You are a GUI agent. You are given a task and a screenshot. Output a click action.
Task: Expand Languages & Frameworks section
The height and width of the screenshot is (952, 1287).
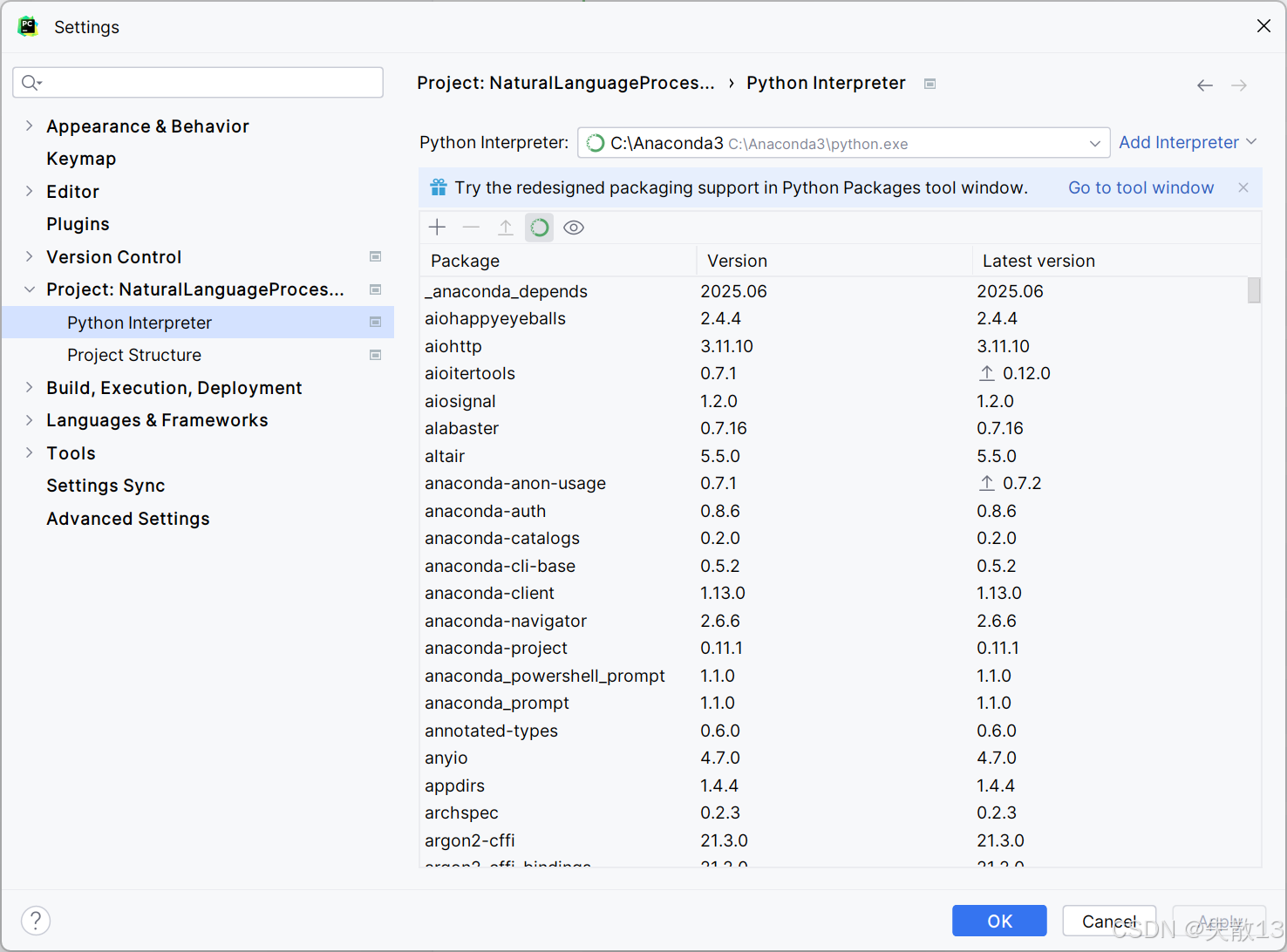pyautogui.click(x=30, y=420)
